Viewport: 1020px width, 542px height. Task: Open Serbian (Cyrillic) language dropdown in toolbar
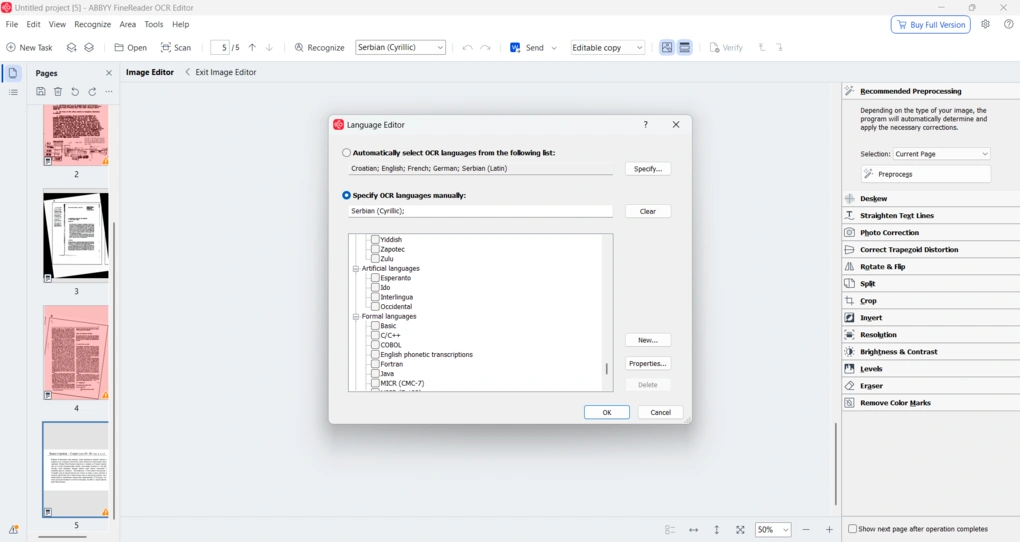401,47
